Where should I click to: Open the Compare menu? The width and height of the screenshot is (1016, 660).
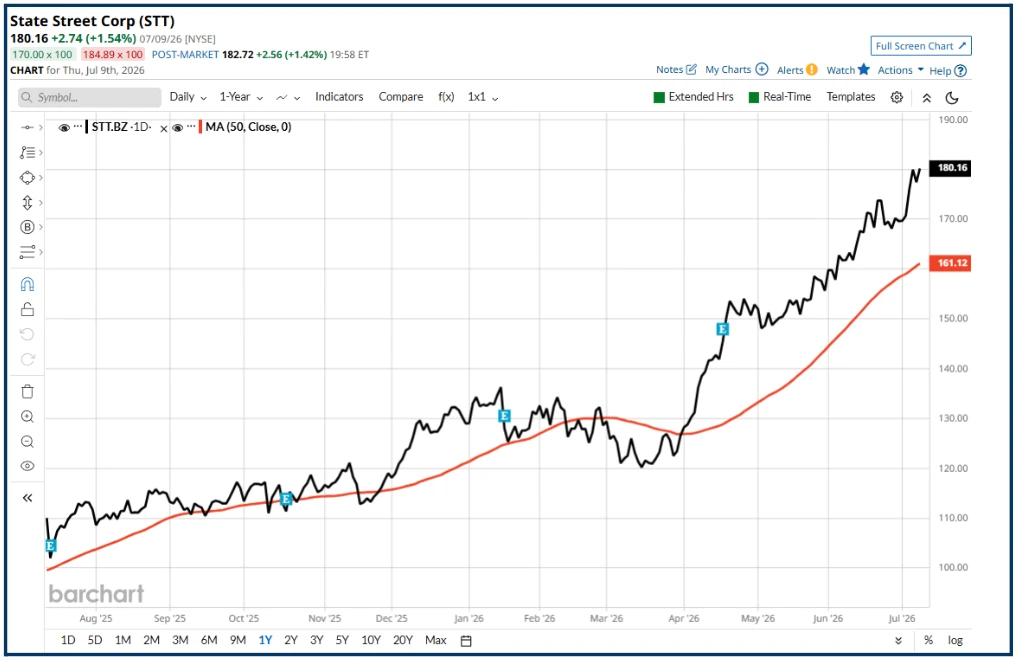[x=400, y=97]
